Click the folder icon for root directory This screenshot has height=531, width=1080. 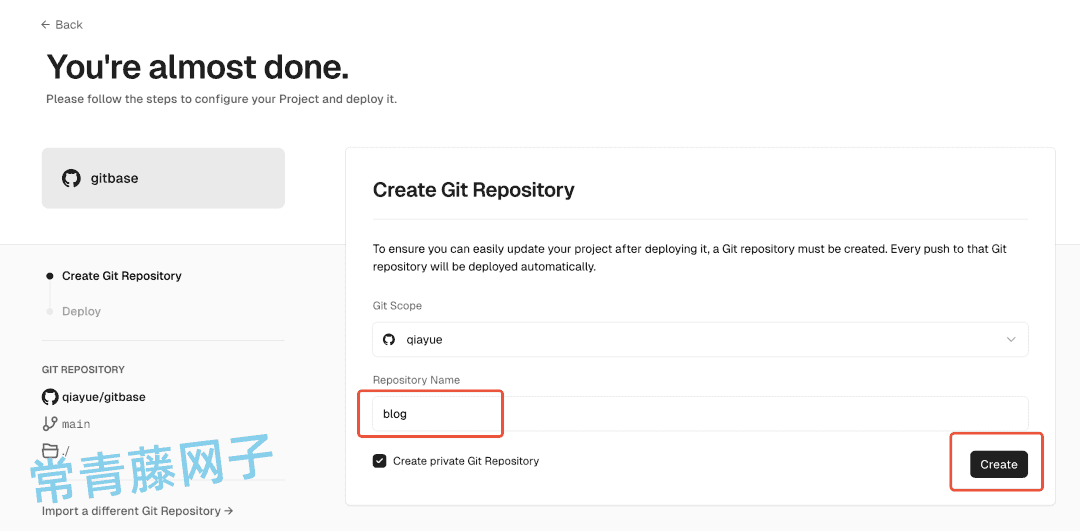50,451
